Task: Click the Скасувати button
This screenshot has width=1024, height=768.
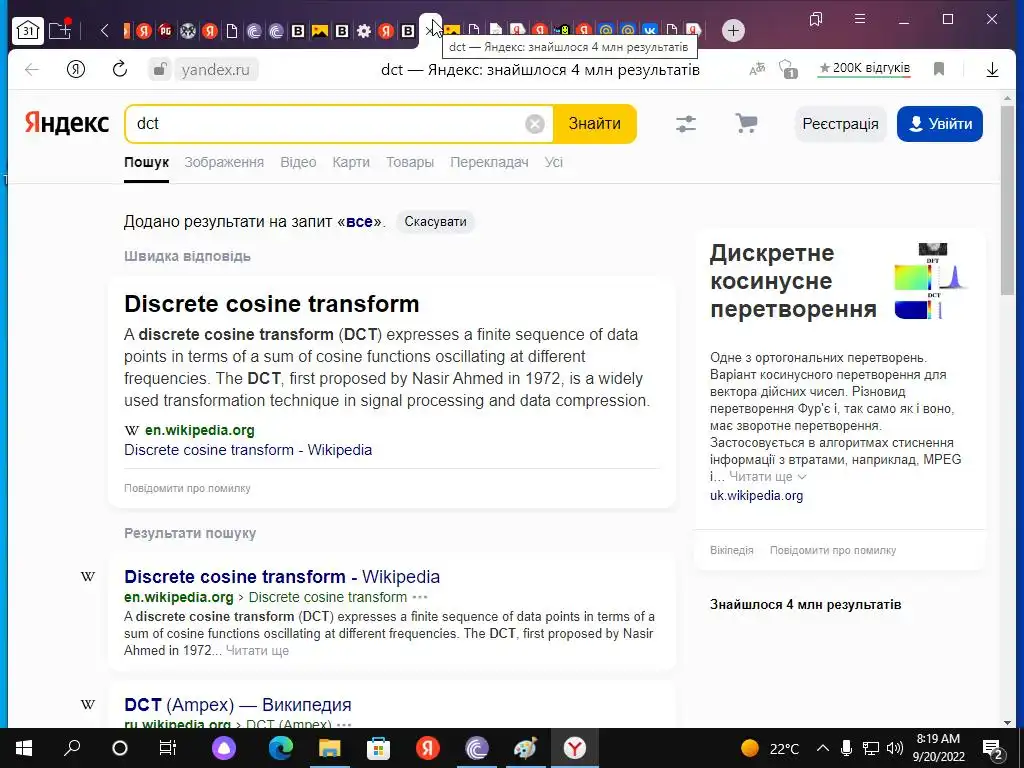Action: [436, 221]
